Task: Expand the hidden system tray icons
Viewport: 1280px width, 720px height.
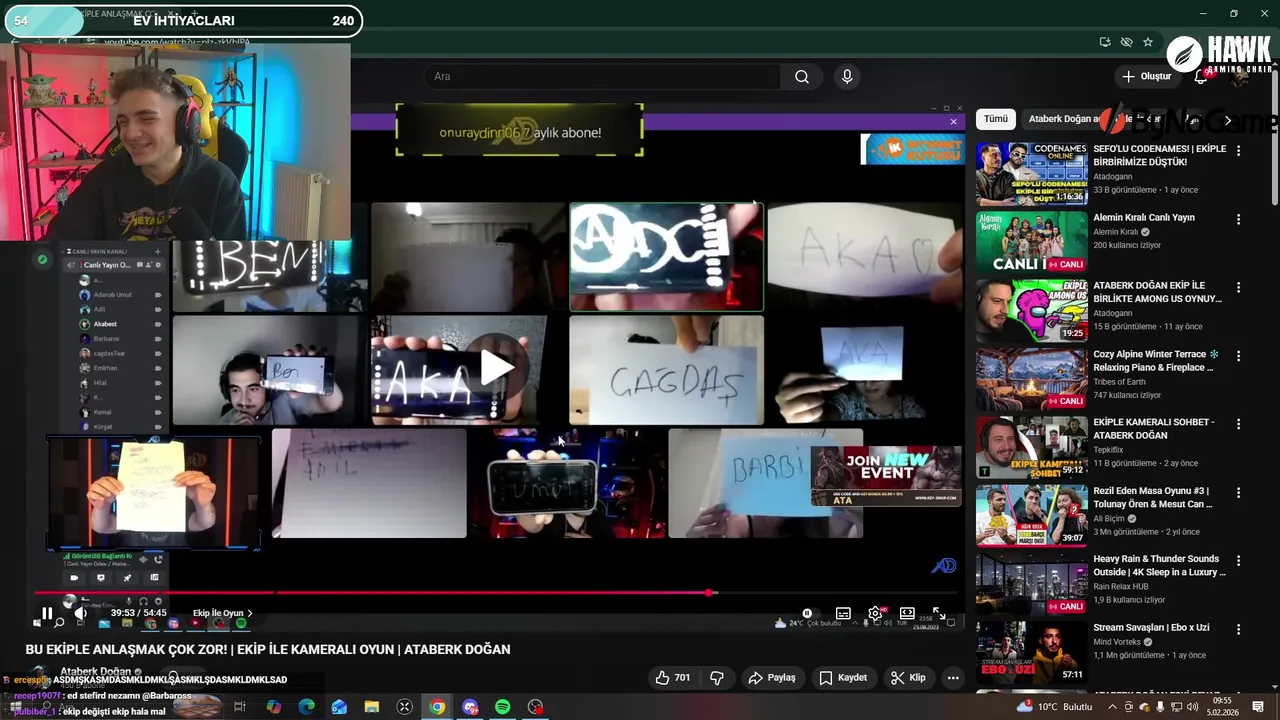Action: [1112, 707]
